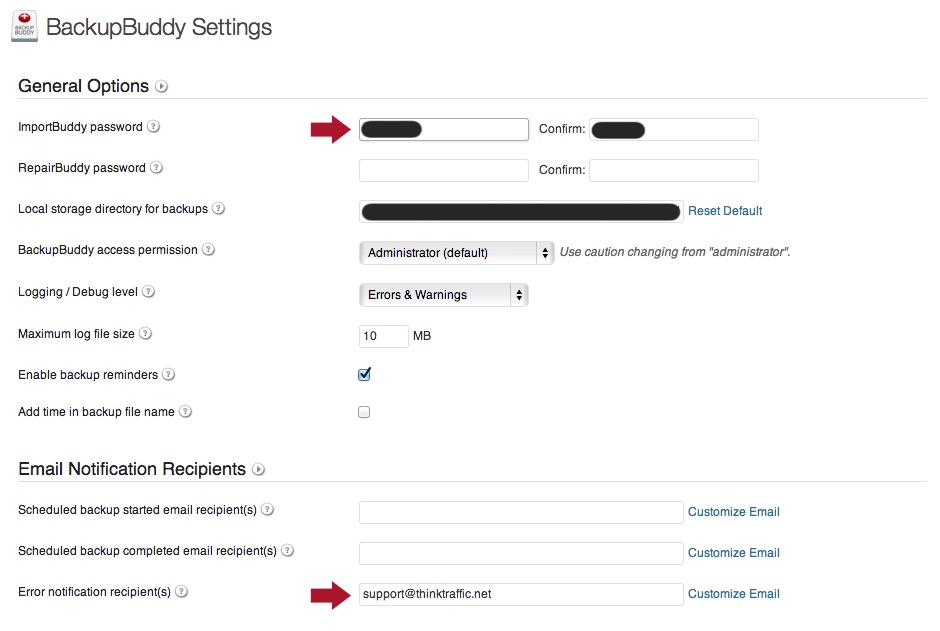Click help icon beside RepairBuddy password

(x=156, y=169)
